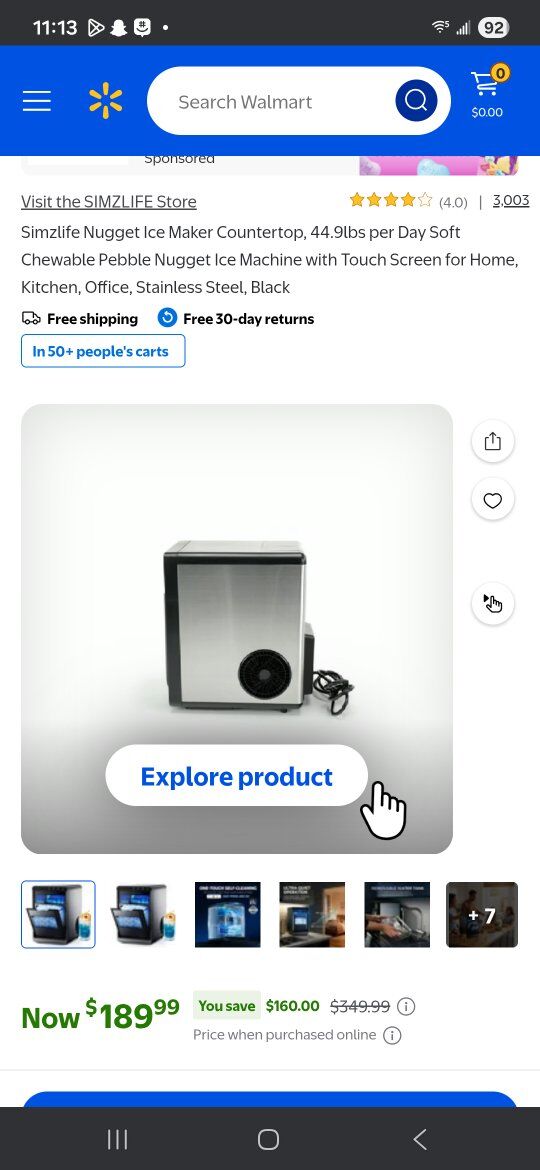Tap Android back navigation button
The height and width of the screenshot is (1170, 540).
click(x=420, y=1139)
